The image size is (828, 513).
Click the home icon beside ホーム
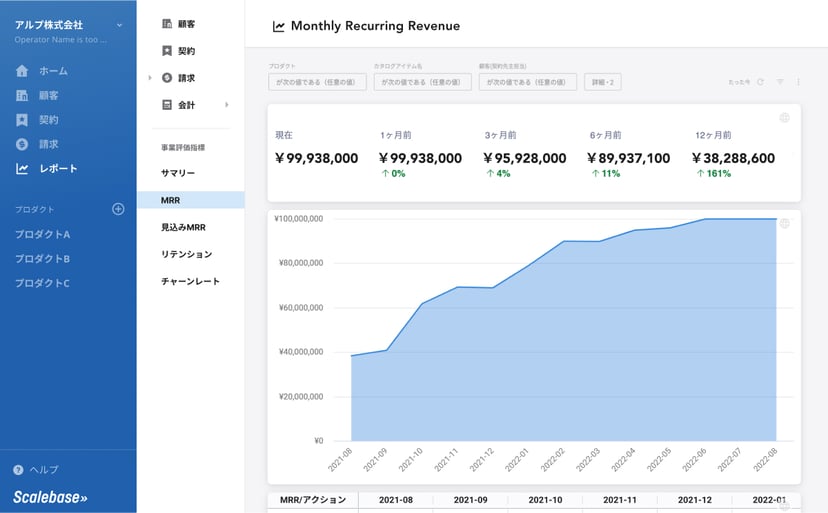(22, 71)
